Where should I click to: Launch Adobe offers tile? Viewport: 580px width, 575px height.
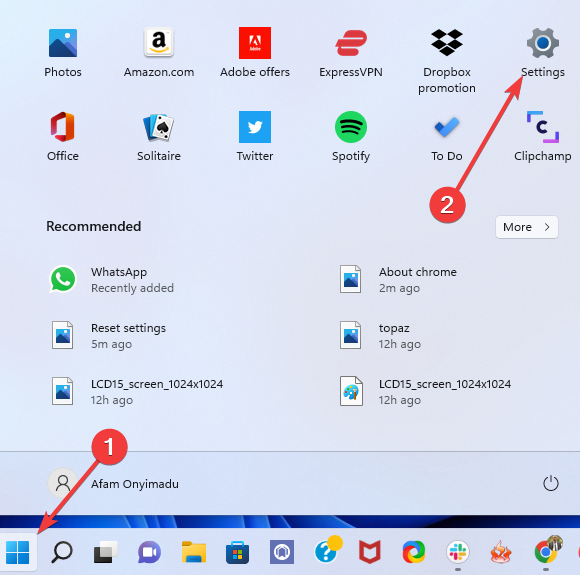click(x=255, y=53)
